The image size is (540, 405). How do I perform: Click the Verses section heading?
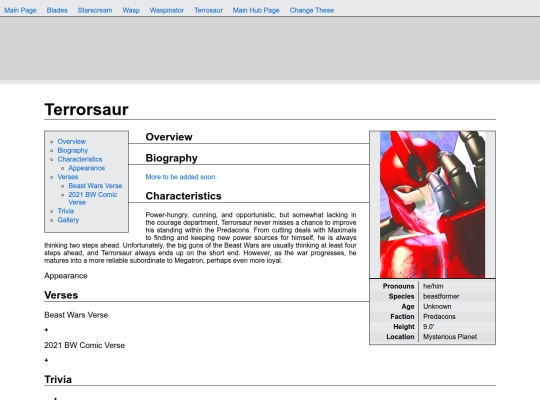tap(61, 295)
